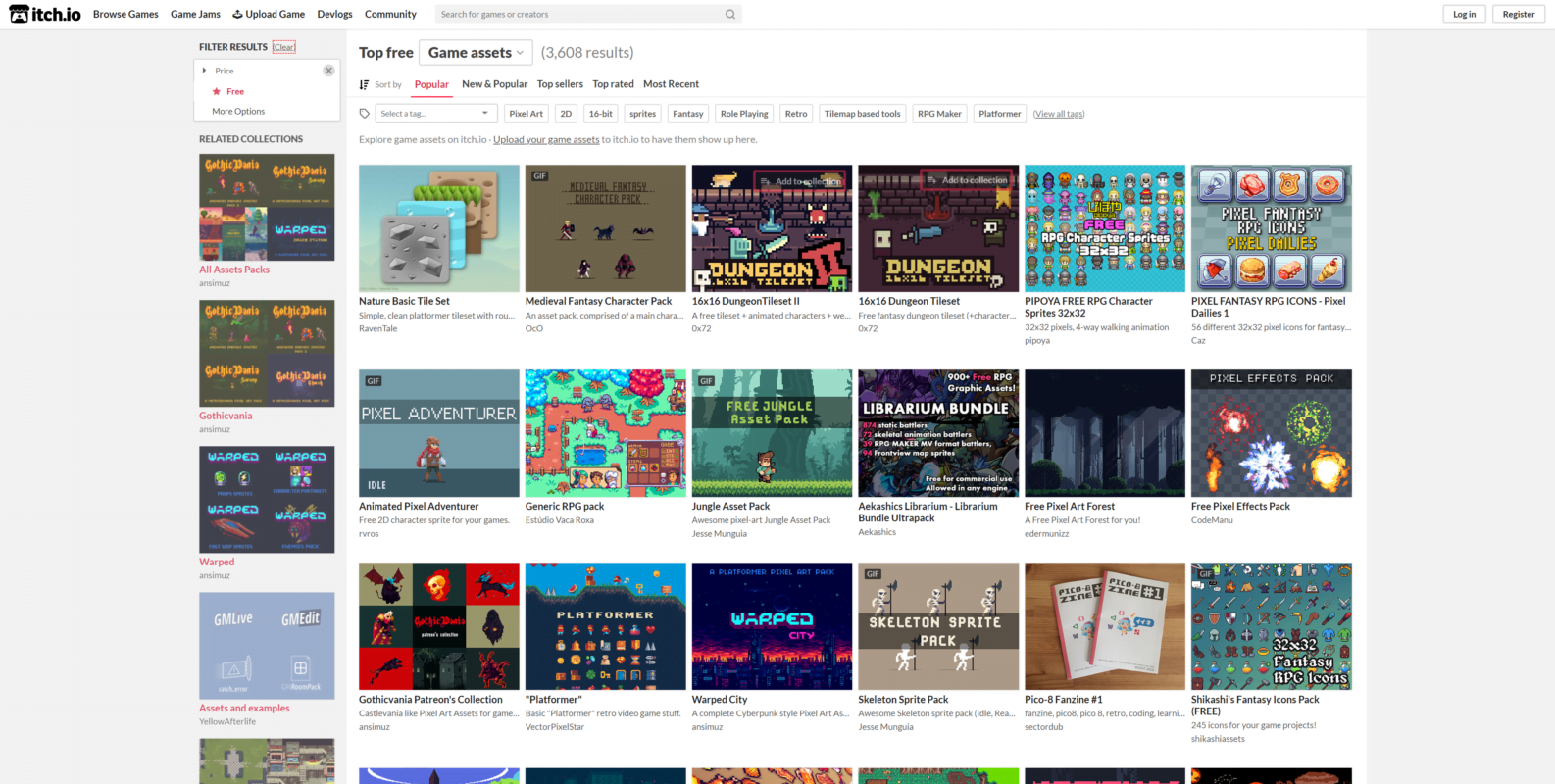Open Assets and examples collection link
The image size is (1555, 784).
click(244, 708)
